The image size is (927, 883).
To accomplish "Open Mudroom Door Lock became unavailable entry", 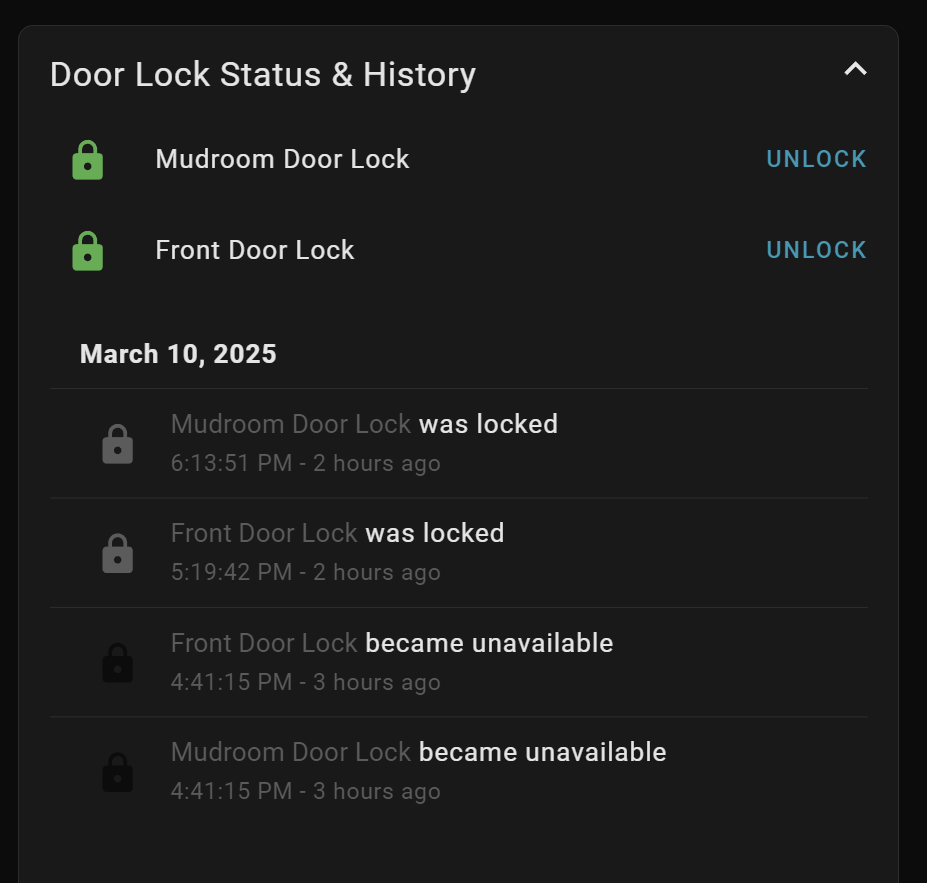I will click(459, 771).
